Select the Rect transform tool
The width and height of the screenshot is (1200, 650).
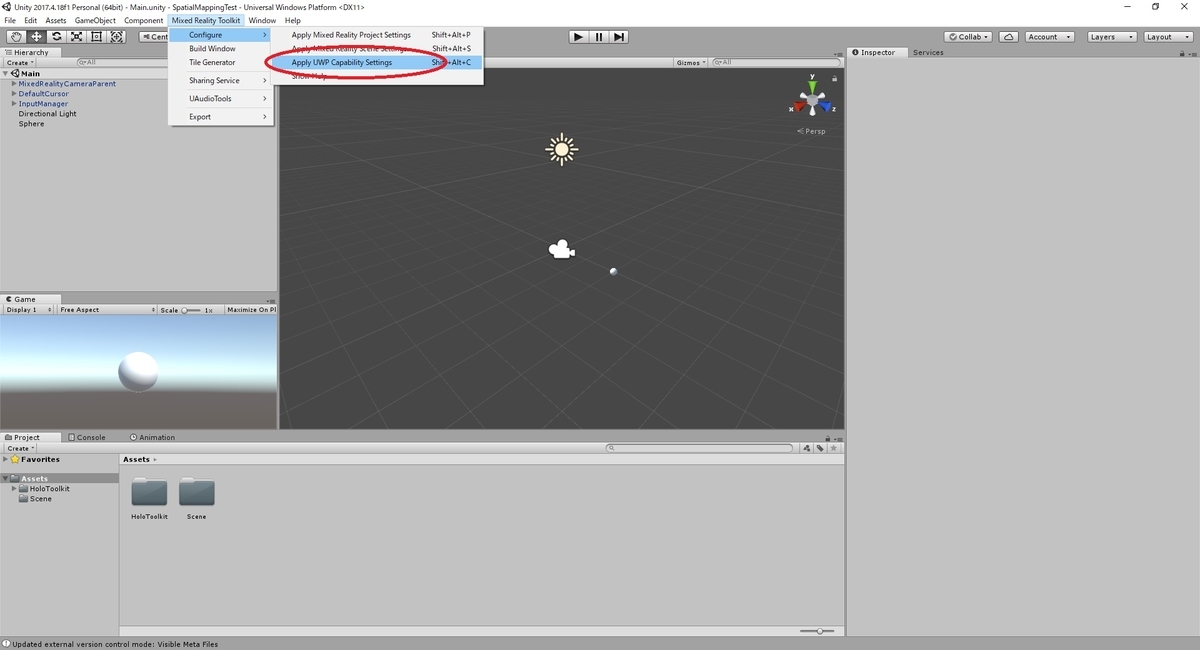click(x=97, y=37)
